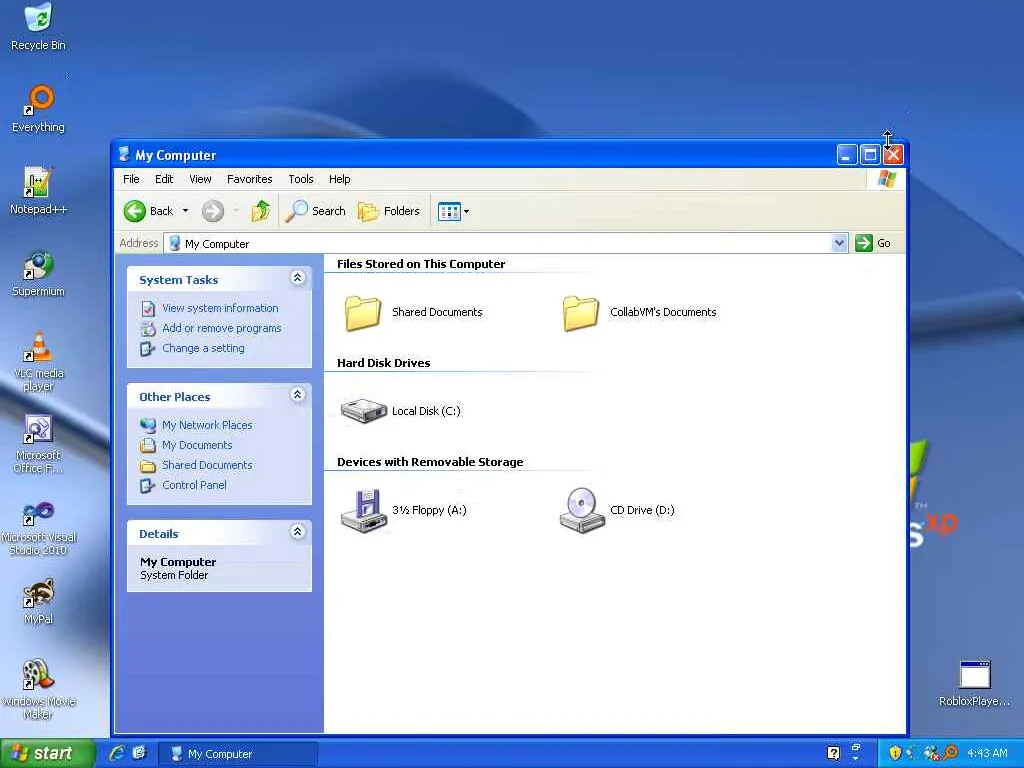Open the Back history dropdown arrow

[185, 211]
